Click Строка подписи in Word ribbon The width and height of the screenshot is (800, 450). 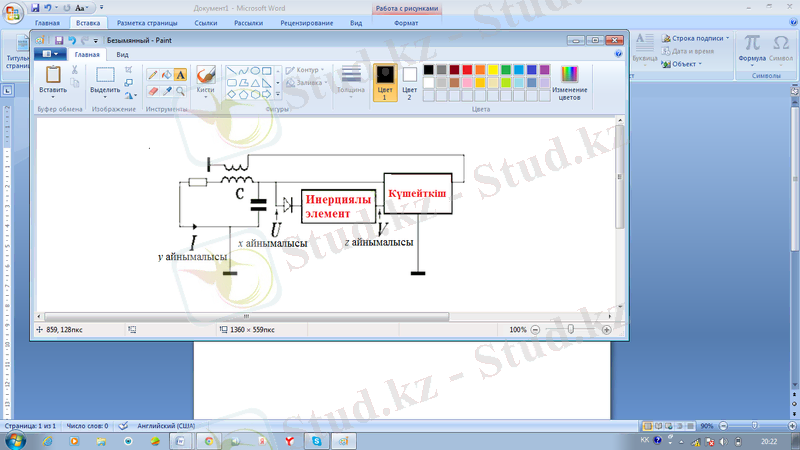pos(695,38)
